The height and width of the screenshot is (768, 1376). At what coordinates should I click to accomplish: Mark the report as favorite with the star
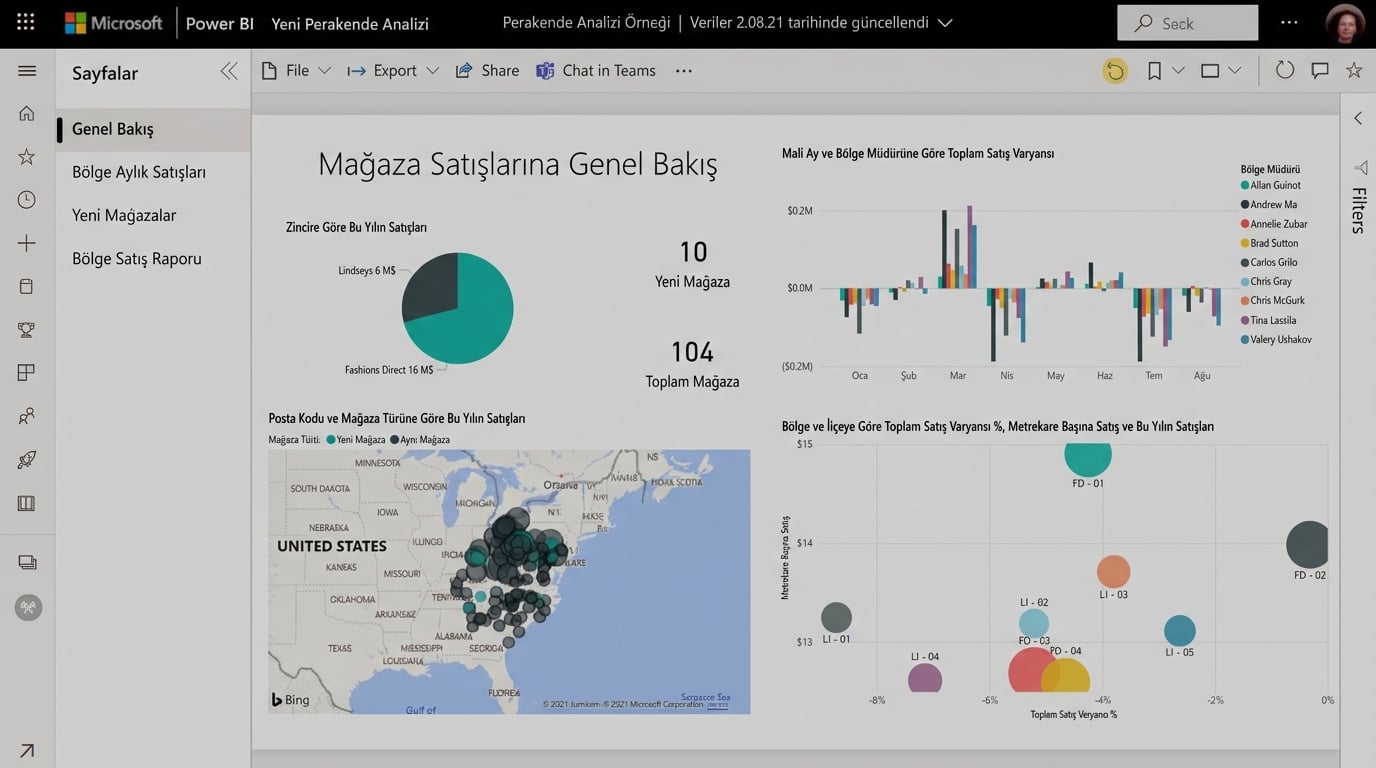pyautogui.click(x=1354, y=70)
